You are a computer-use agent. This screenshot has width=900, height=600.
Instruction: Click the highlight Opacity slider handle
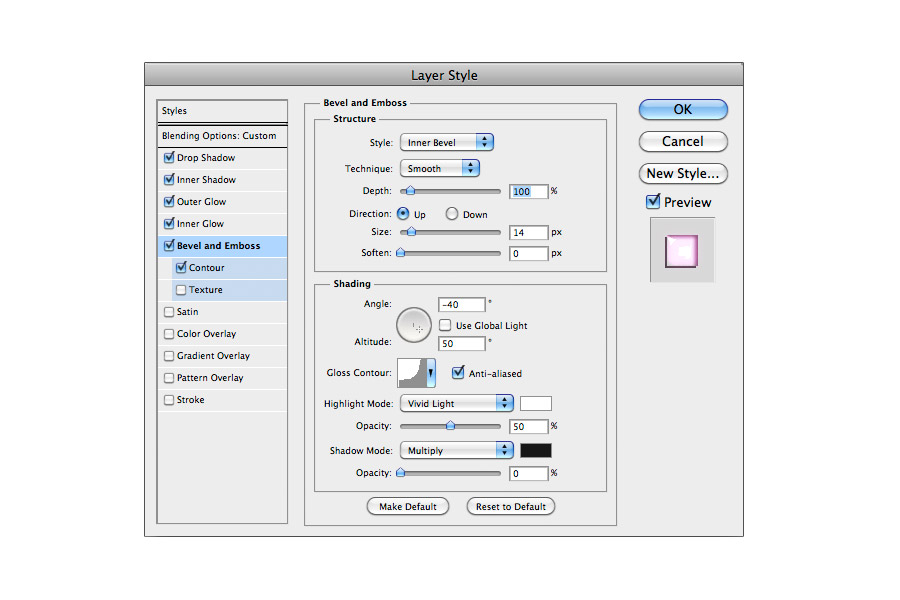click(451, 425)
